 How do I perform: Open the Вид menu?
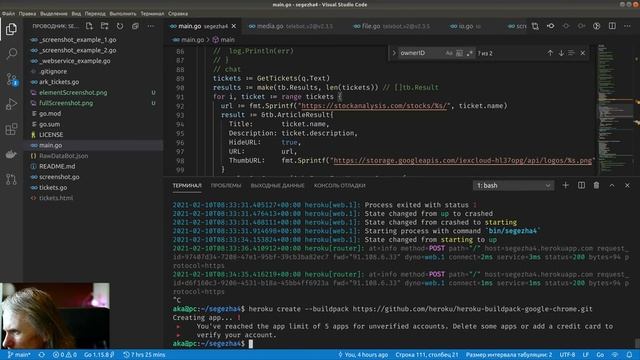pyautogui.click(x=76, y=13)
